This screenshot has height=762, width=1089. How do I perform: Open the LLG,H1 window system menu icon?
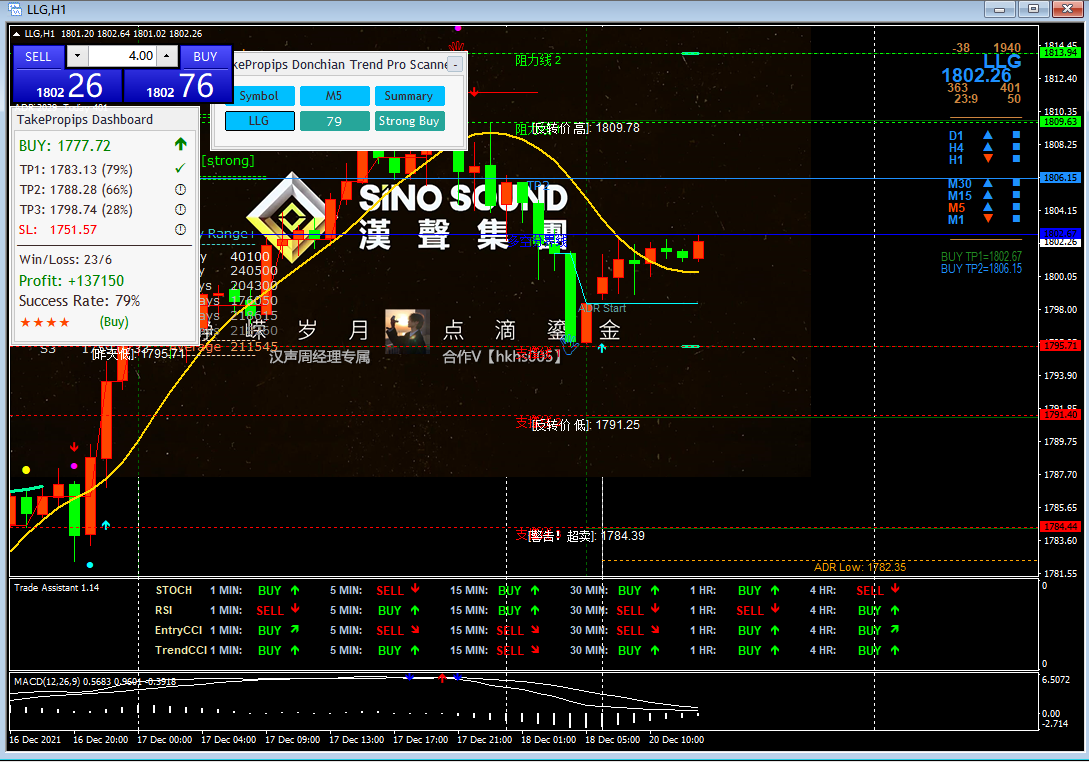click(14, 10)
